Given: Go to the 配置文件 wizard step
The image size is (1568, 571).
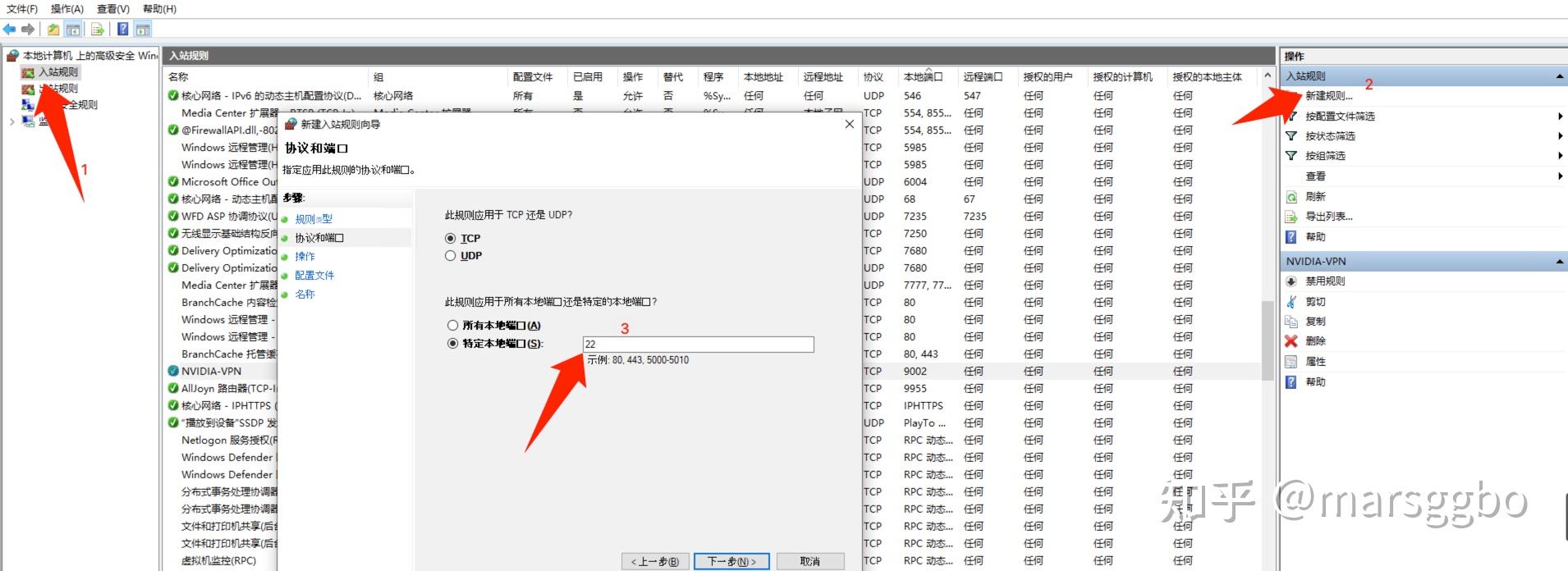Looking at the screenshot, I should [x=314, y=276].
